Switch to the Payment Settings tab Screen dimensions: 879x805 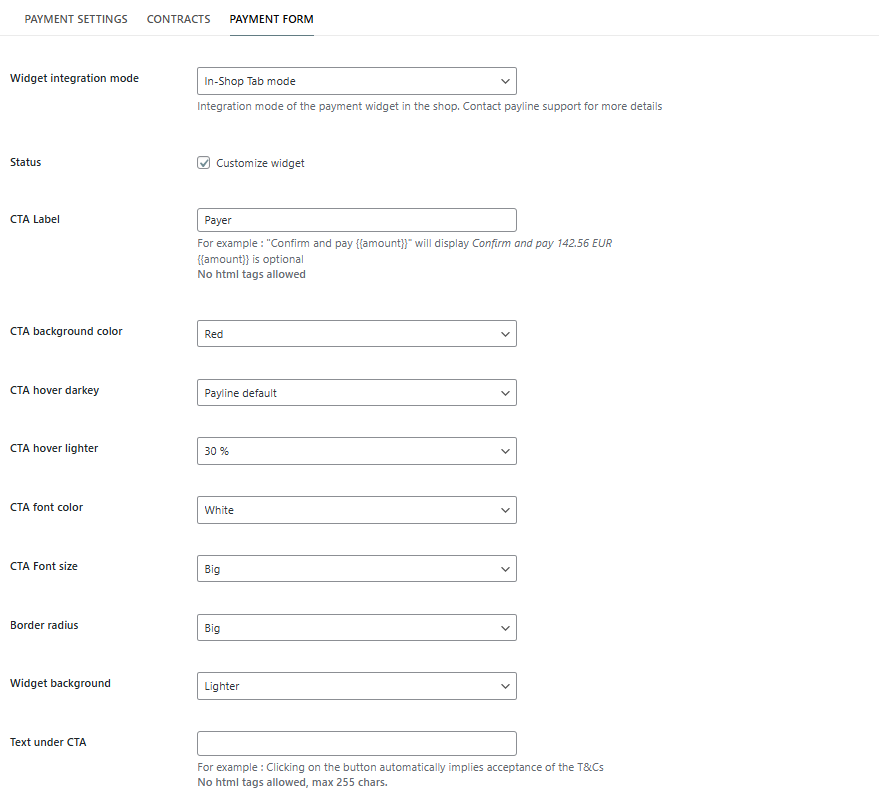click(x=76, y=19)
